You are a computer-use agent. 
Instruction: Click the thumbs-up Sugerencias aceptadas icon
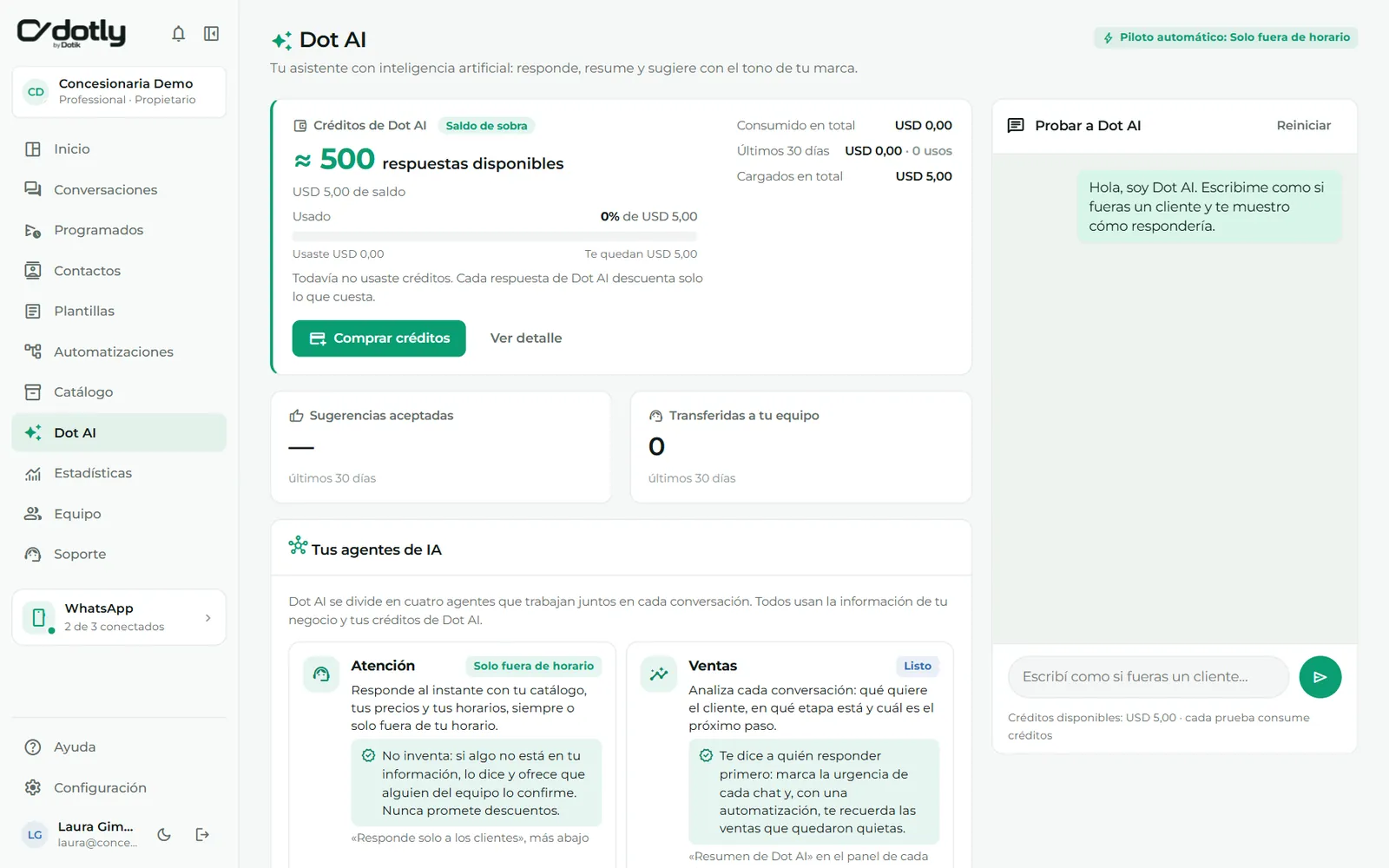(x=296, y=416)
